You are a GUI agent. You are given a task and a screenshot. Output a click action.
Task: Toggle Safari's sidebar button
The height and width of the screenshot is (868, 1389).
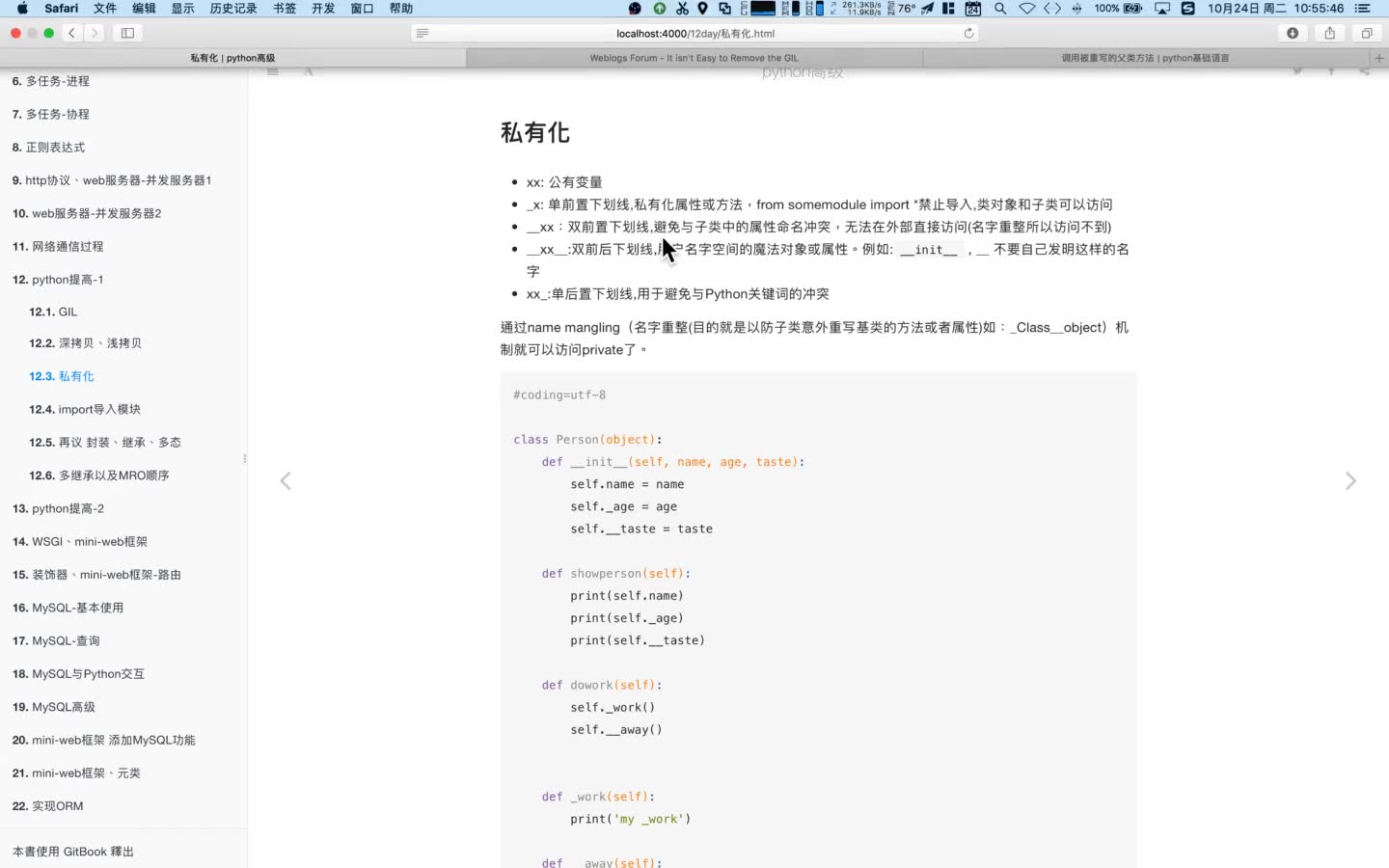pyautogui.click(x=127, y=33)
